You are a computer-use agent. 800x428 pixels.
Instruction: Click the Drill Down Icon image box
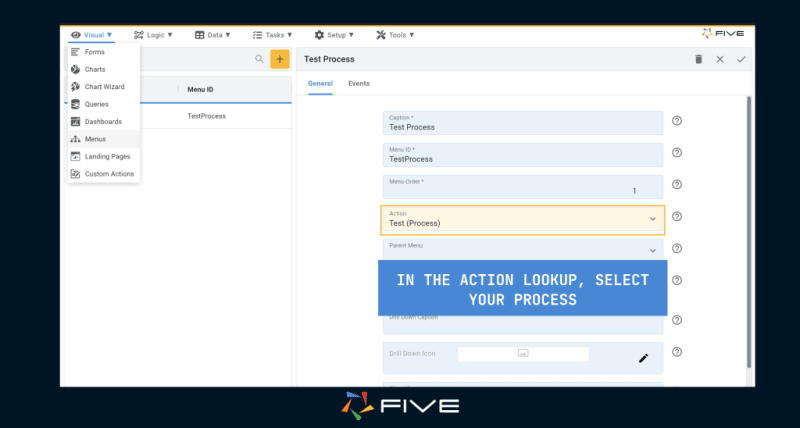click(523, 354)
